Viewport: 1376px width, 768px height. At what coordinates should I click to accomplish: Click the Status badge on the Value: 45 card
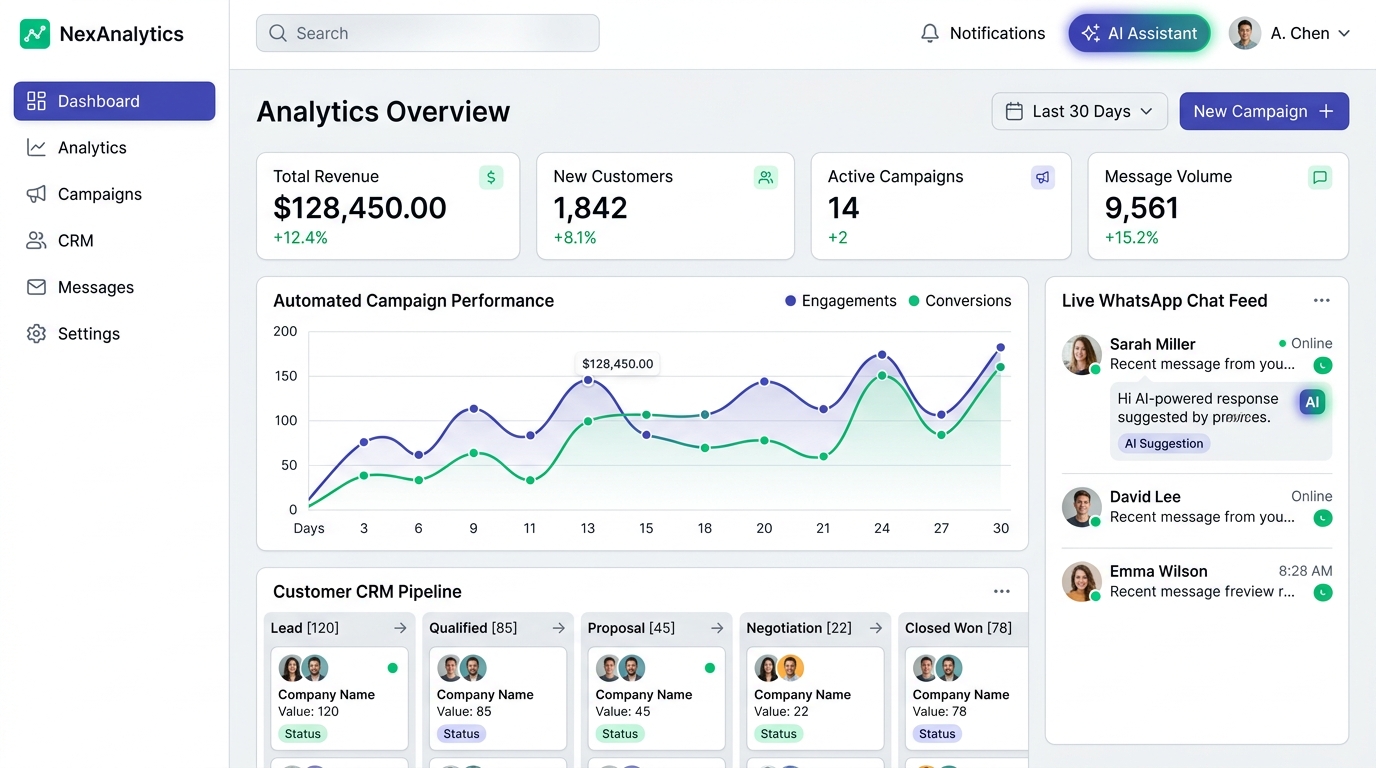click(x=620, y=734)
